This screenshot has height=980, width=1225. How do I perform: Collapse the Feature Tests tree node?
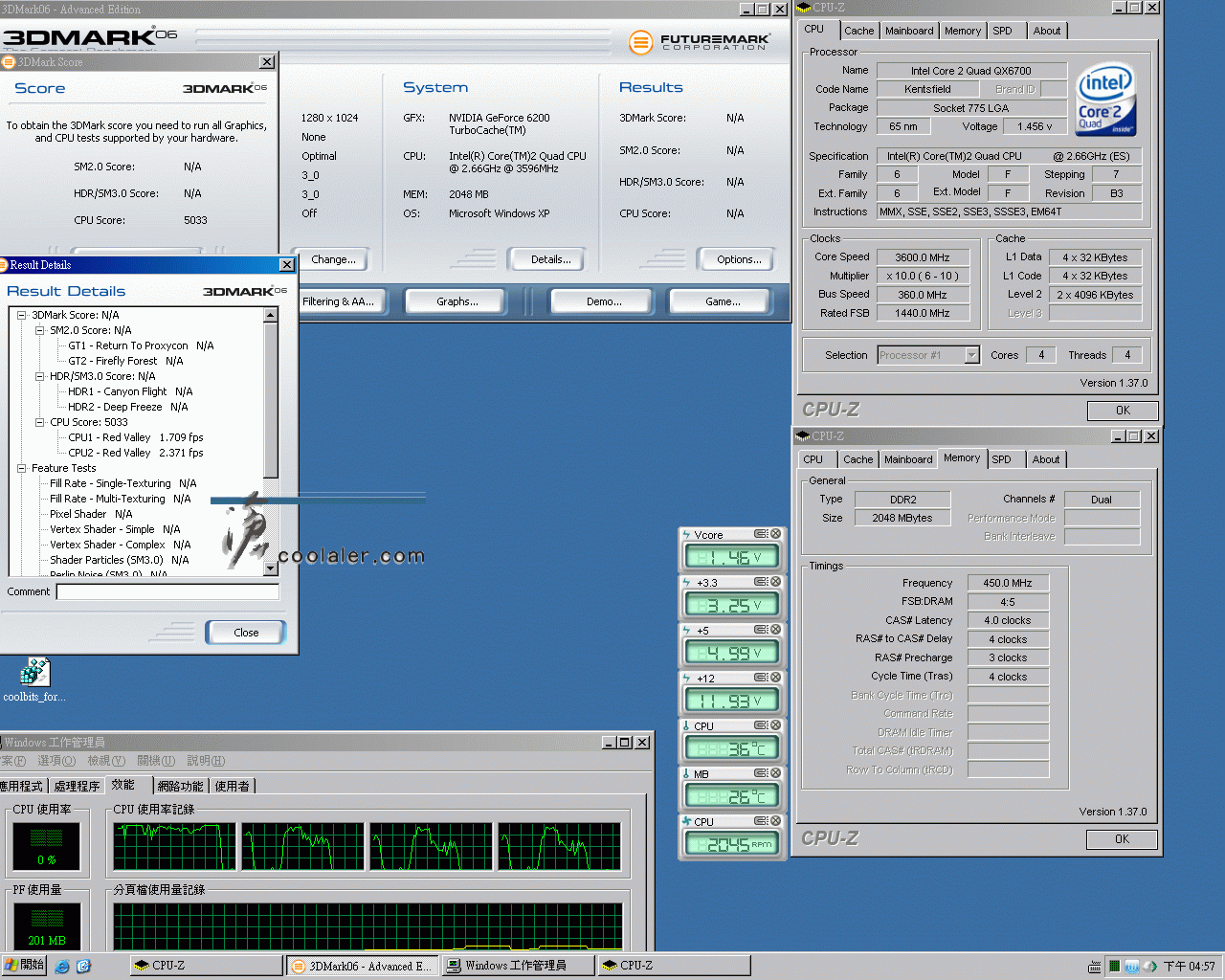[21, 468]
